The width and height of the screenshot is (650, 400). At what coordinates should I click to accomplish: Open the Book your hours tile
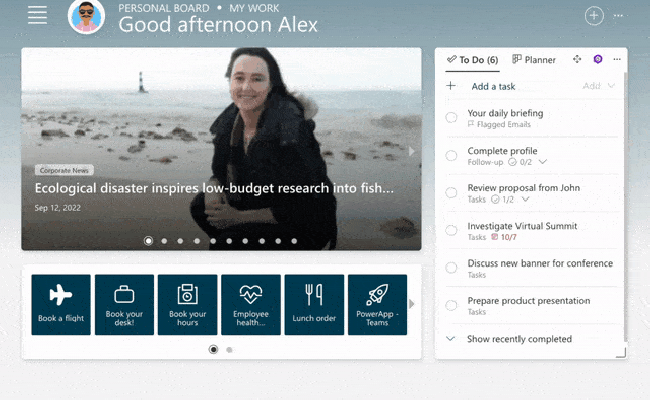coord(187,305)
